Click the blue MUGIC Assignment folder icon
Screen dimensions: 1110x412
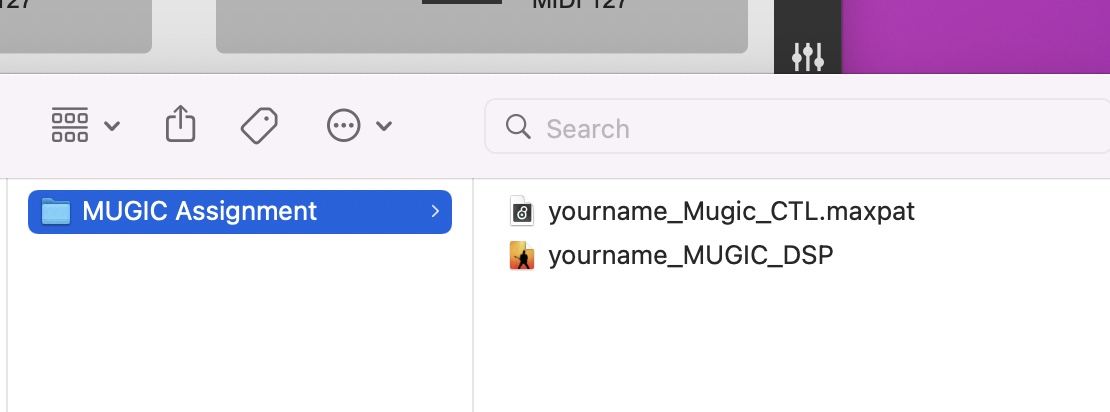(x=56, y=212)
